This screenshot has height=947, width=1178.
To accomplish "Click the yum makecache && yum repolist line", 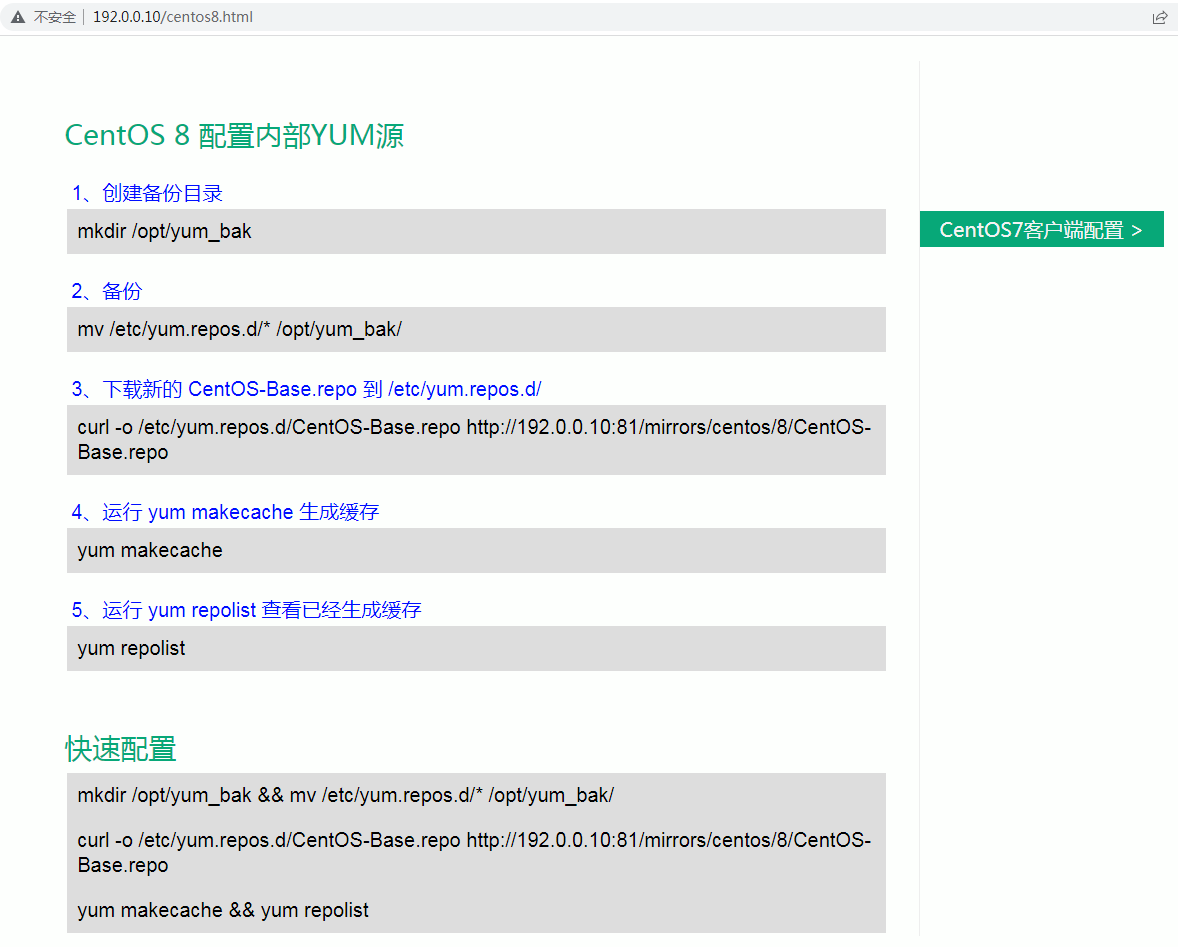I will point(223,910).
